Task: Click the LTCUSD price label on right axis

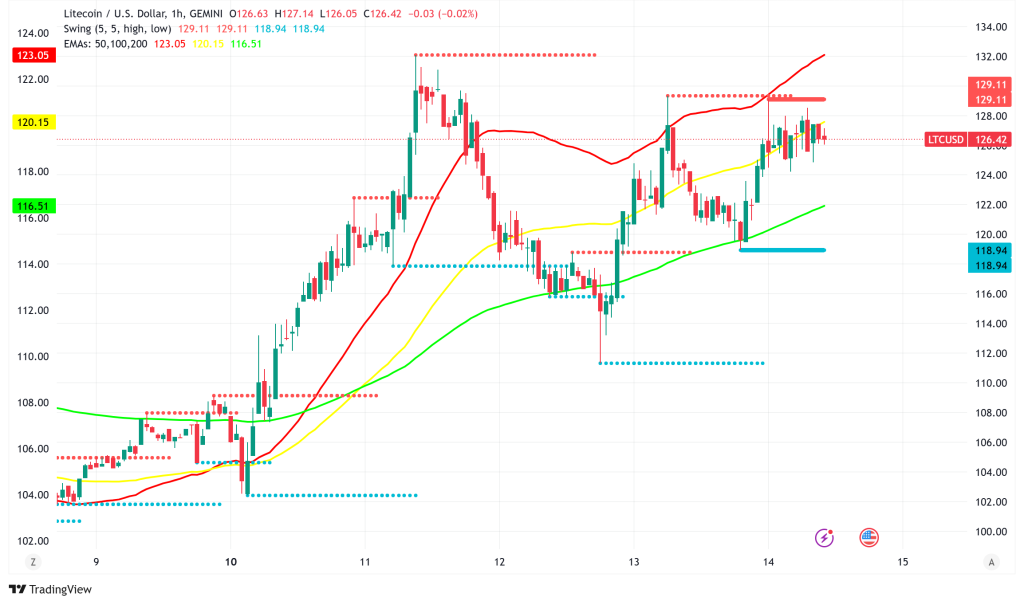Action: pos(945,139)
